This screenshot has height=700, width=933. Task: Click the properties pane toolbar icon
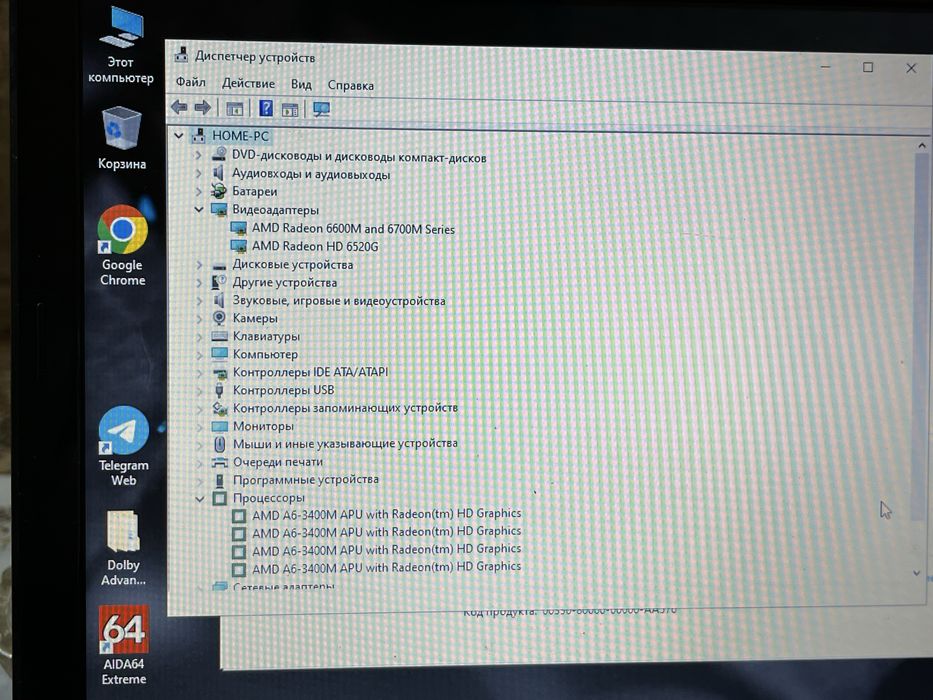[290, 110]
